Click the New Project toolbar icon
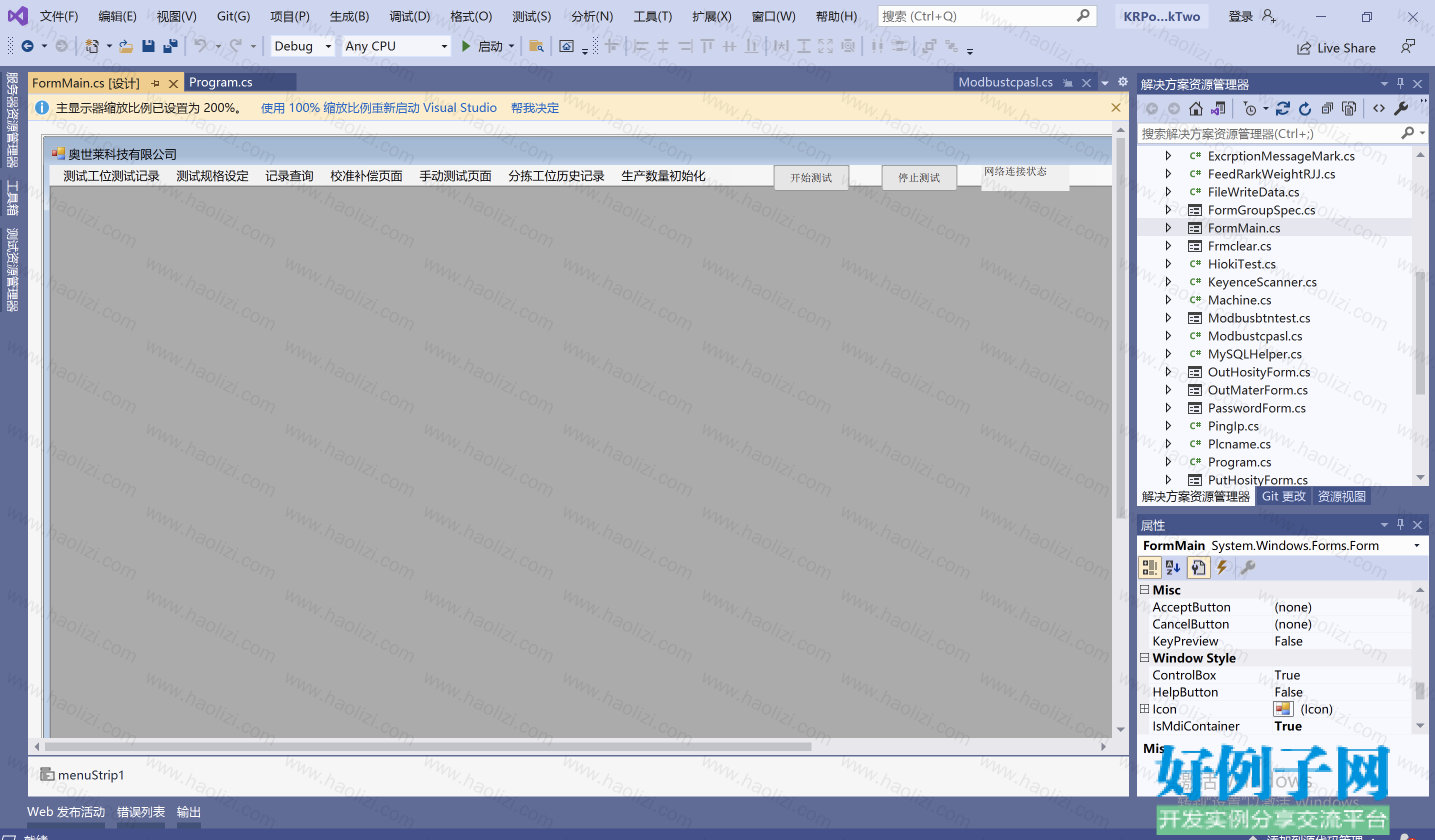This screenshot has height=840, width=1435. tap(92, 46)
